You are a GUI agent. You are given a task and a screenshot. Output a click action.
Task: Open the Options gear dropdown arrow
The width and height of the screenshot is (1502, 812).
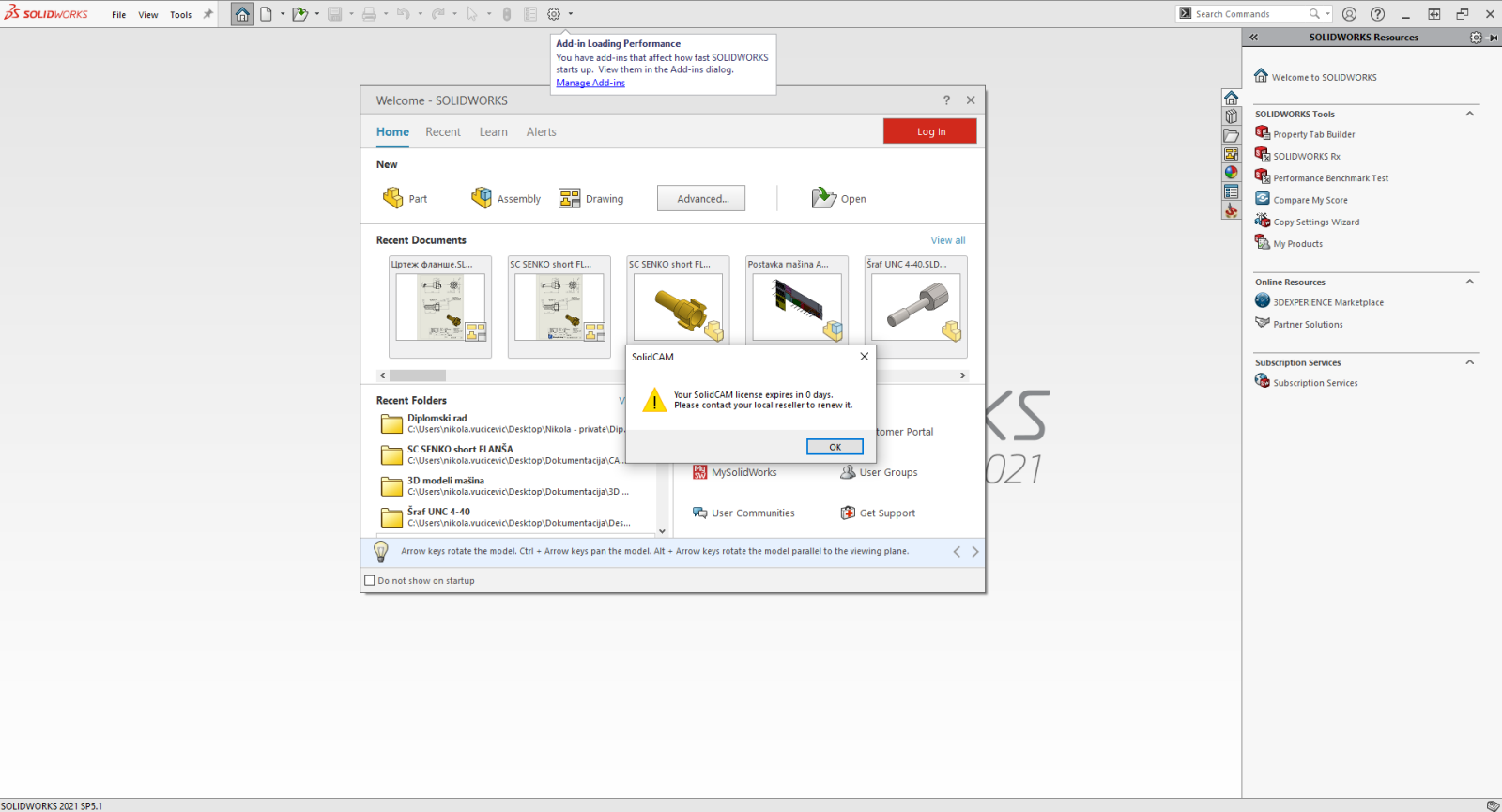click(x=571, y=14)
